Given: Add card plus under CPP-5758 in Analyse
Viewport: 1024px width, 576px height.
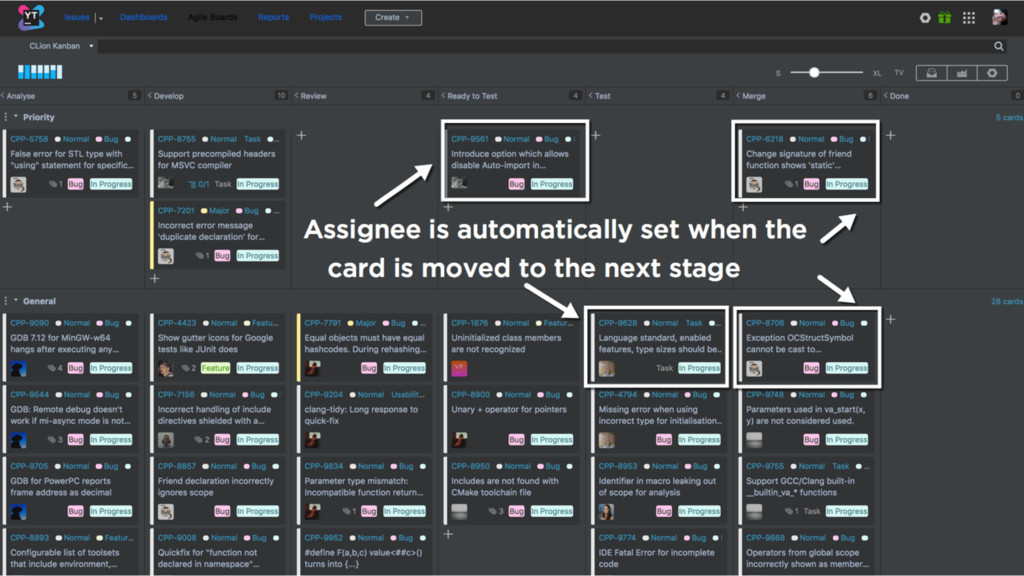Looking at the screenshot, I should click(x=7, y=207).
